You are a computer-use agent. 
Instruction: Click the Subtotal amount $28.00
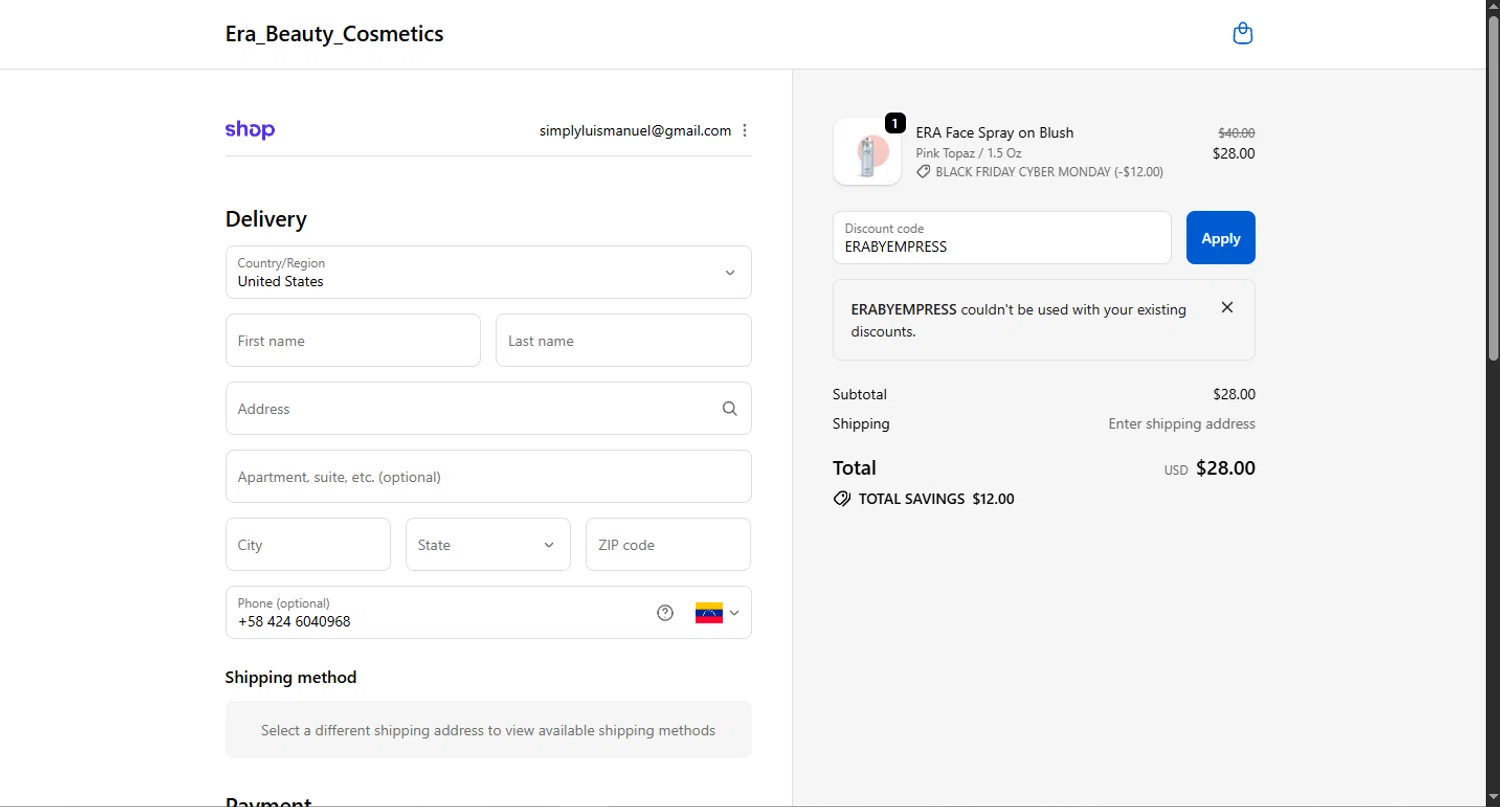[x=1234, y=394]
